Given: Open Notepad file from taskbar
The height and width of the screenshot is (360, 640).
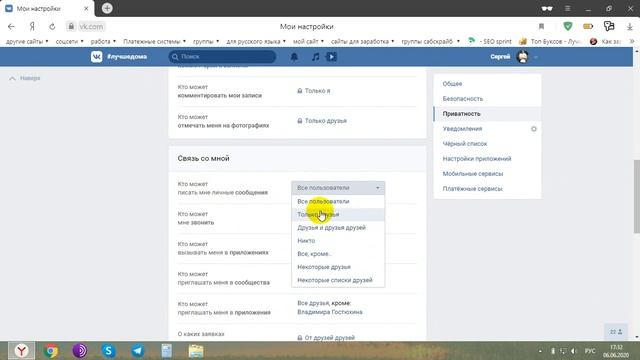Looking at the screenshot, I should (167, 351).
